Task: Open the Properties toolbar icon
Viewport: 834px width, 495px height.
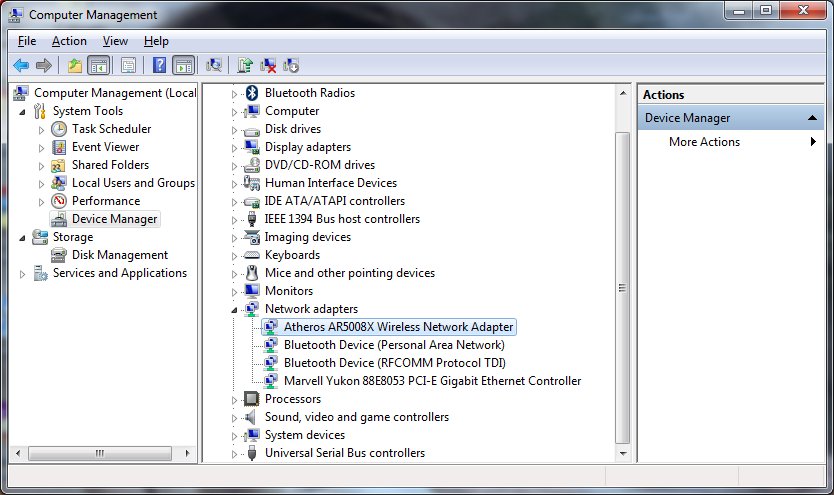Action: (x=128, y=65)
